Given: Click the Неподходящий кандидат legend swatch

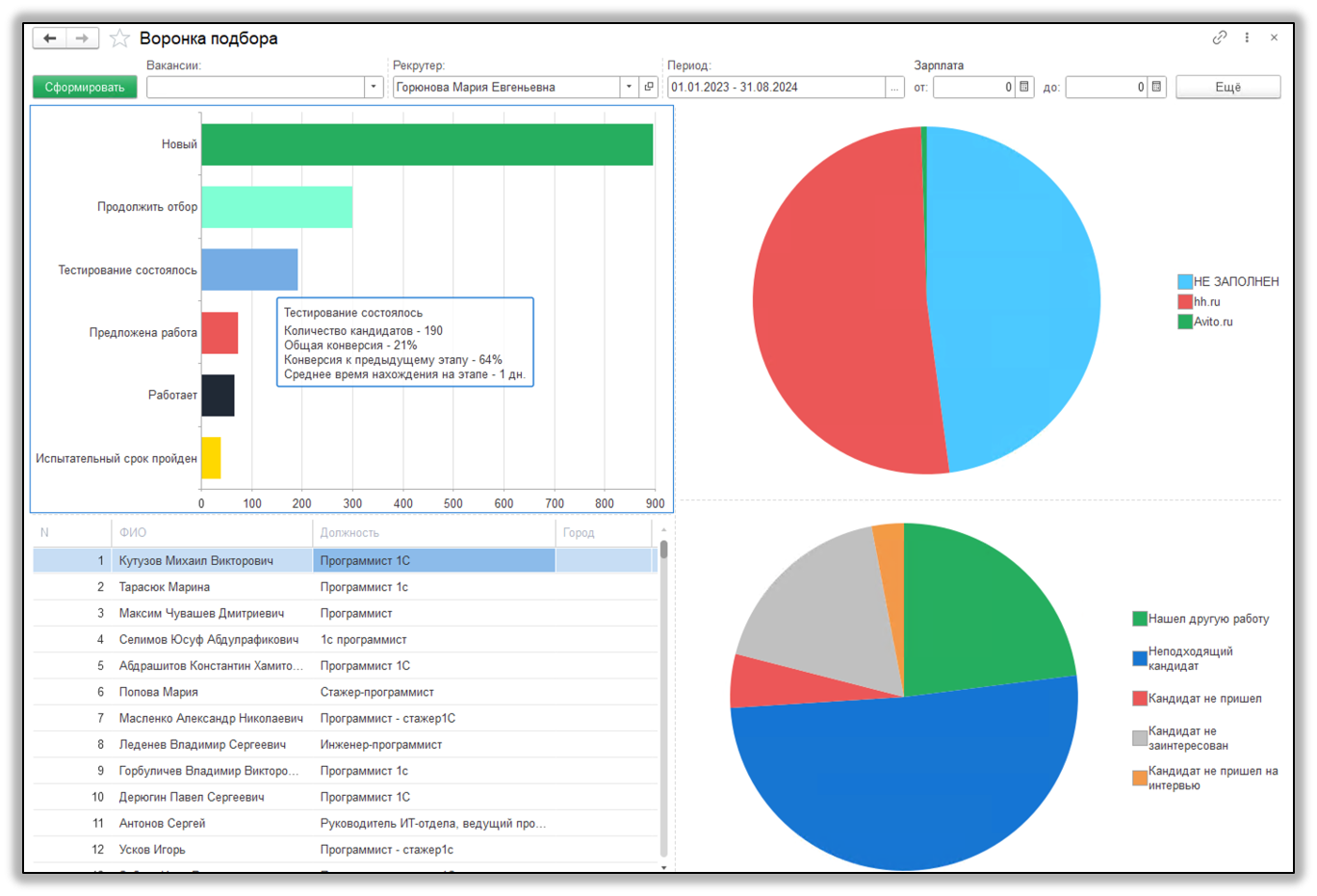Looking at the screenshot, I should pos(1140,658).
